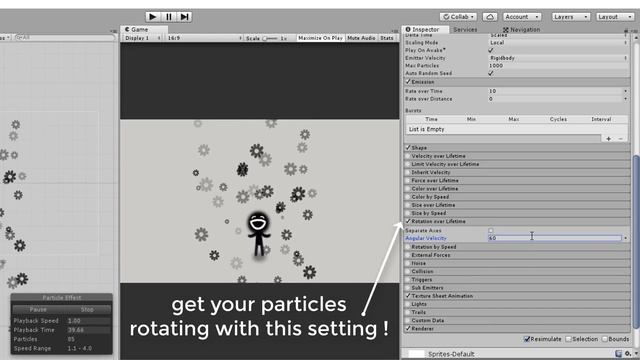Image resolution: width=640 pixels, height=360 pixels.
Task: Enable the Sub Emitters module
Action: coord(408,288)
